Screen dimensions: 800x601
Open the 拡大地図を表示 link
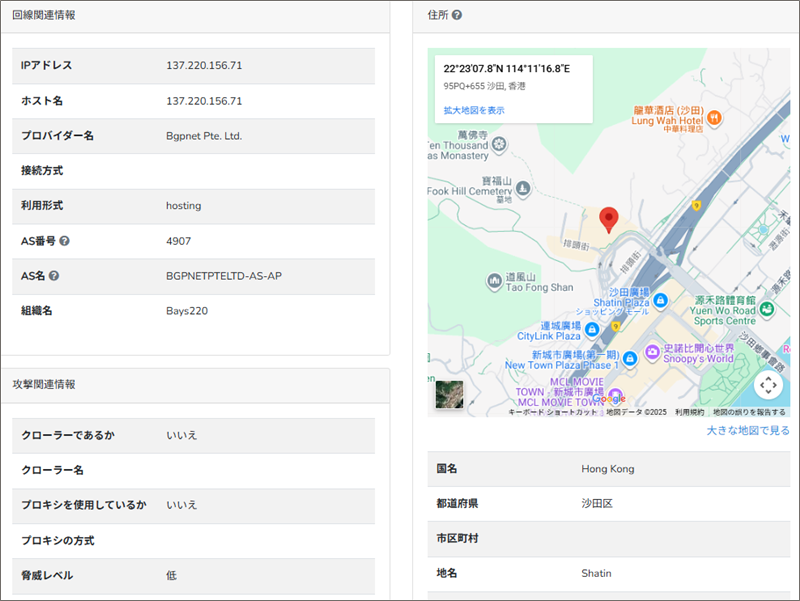click(x=474, y=110)
